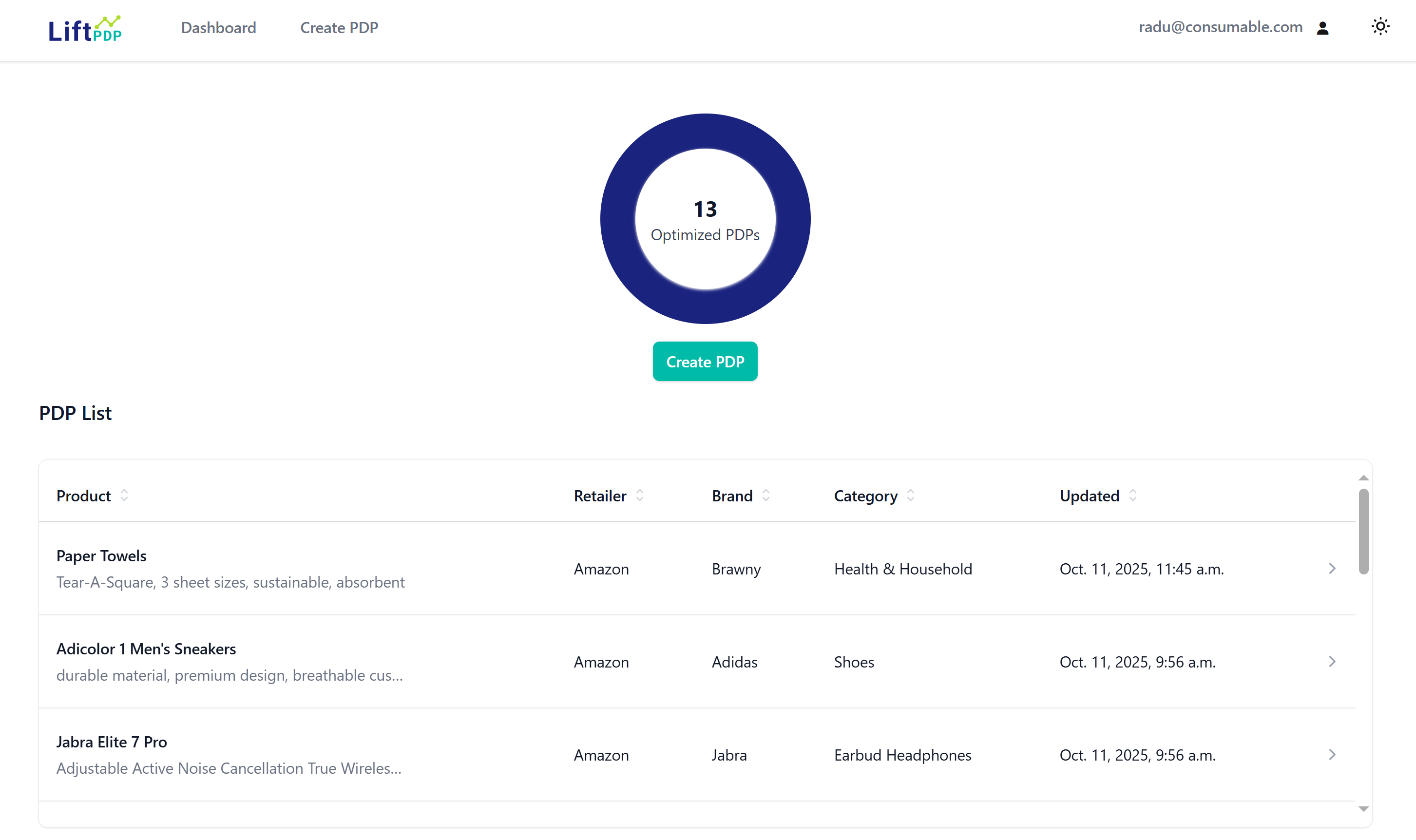Click the user profile icon
Image resolution: width=1416 pixels, height=840 pixels.
[1322, 28]
